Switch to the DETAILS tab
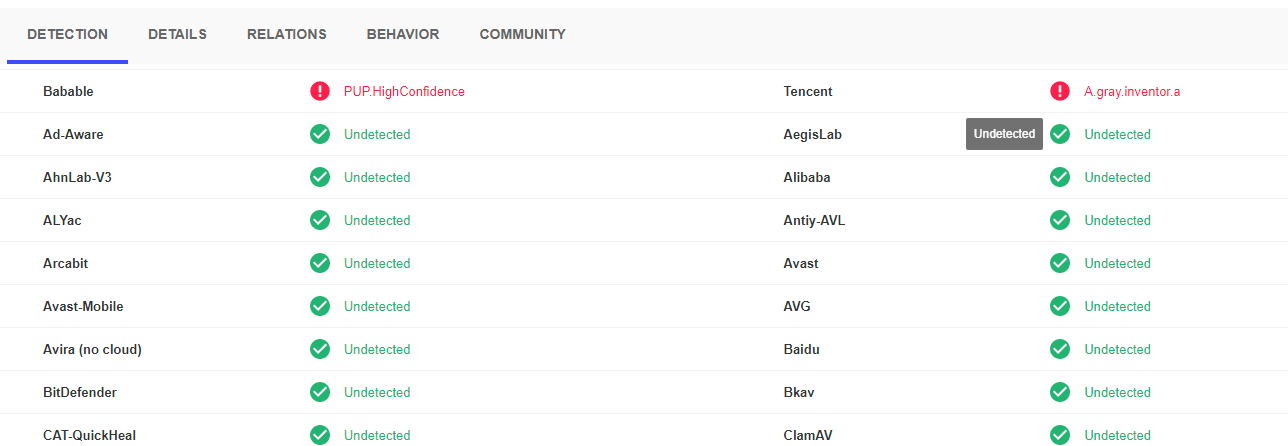 177,34
